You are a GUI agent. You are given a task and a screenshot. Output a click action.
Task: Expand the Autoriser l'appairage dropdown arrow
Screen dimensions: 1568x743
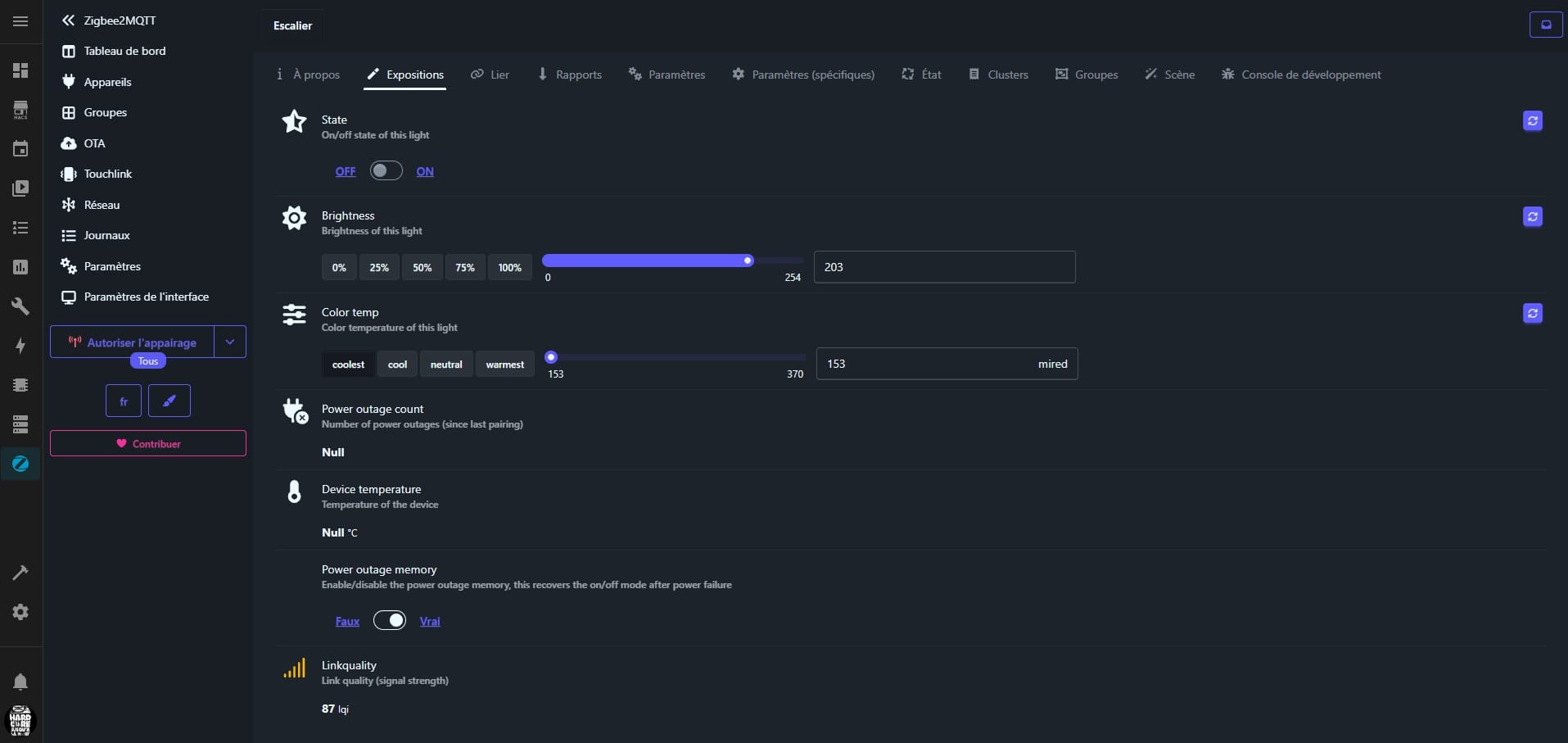pos(230,342)
